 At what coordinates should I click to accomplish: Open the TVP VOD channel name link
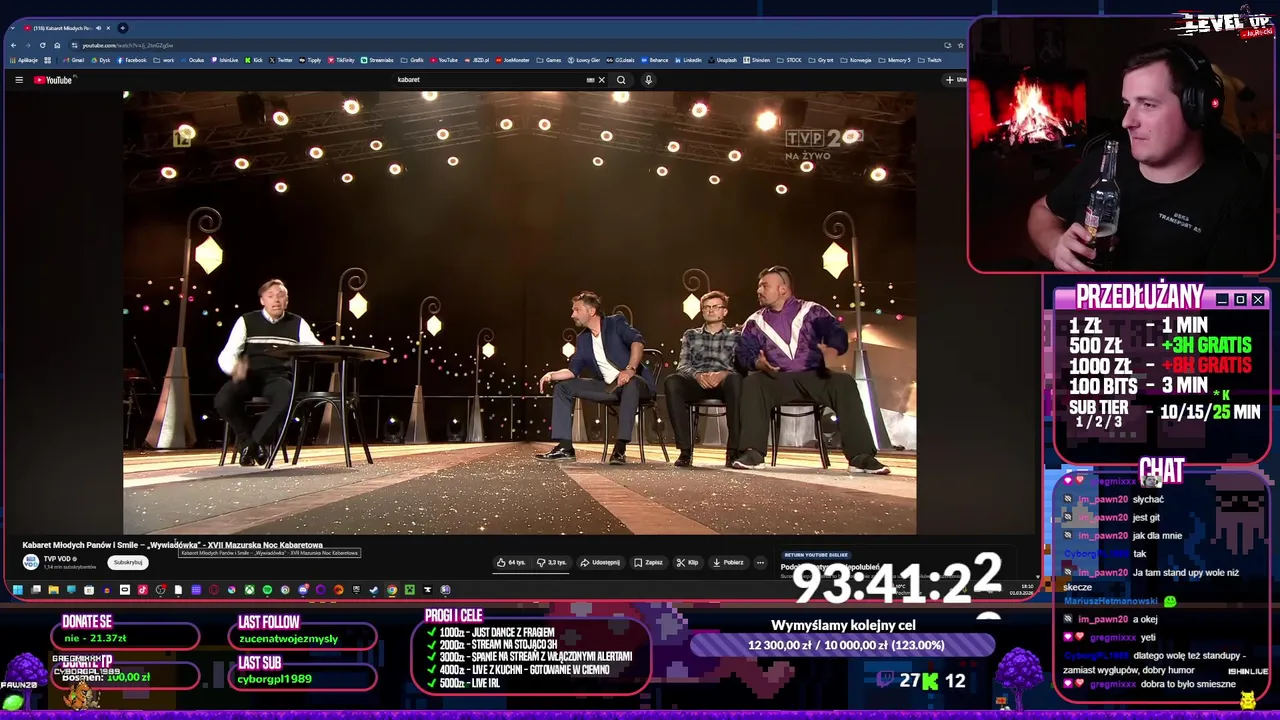(57, 559)
